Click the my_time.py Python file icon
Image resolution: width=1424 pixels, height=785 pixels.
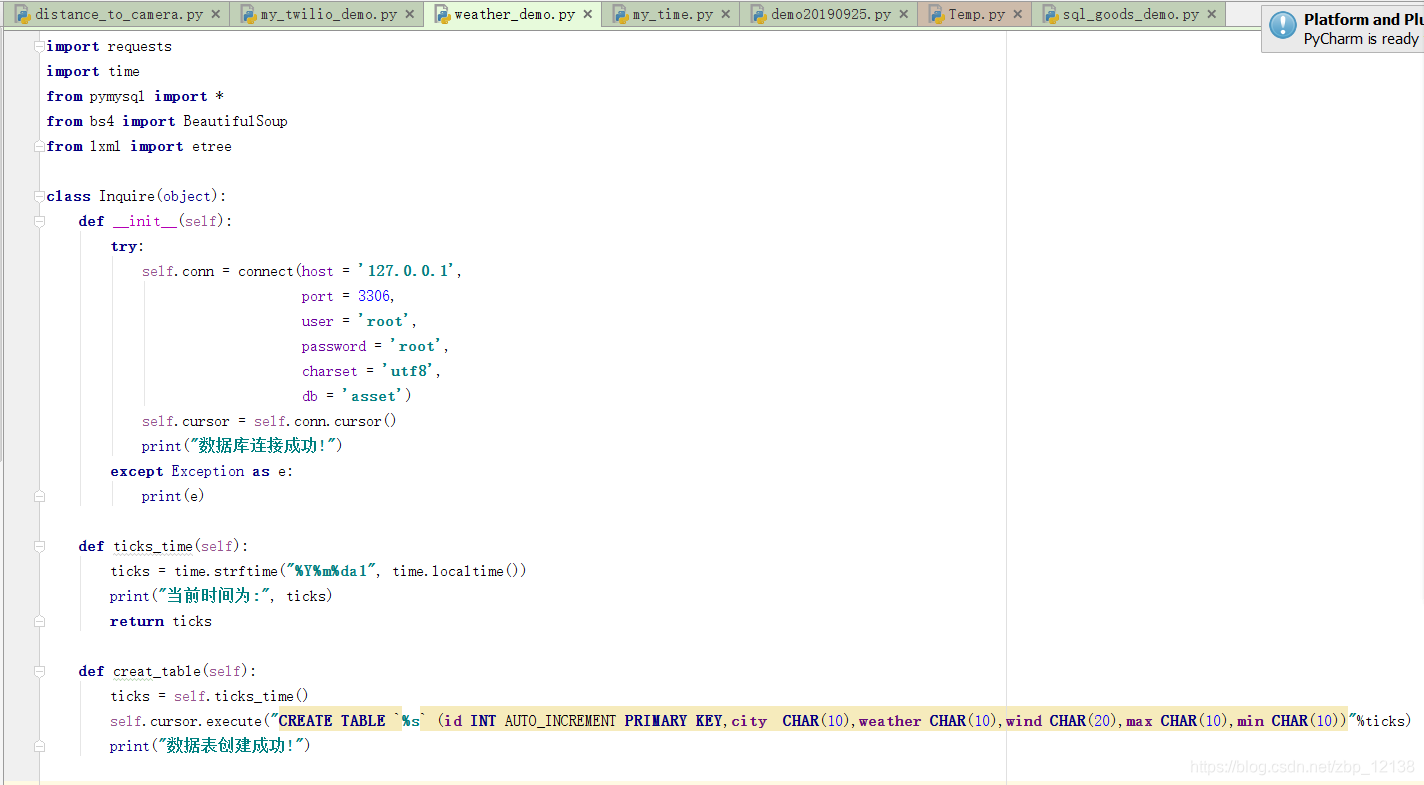(620, 14)
